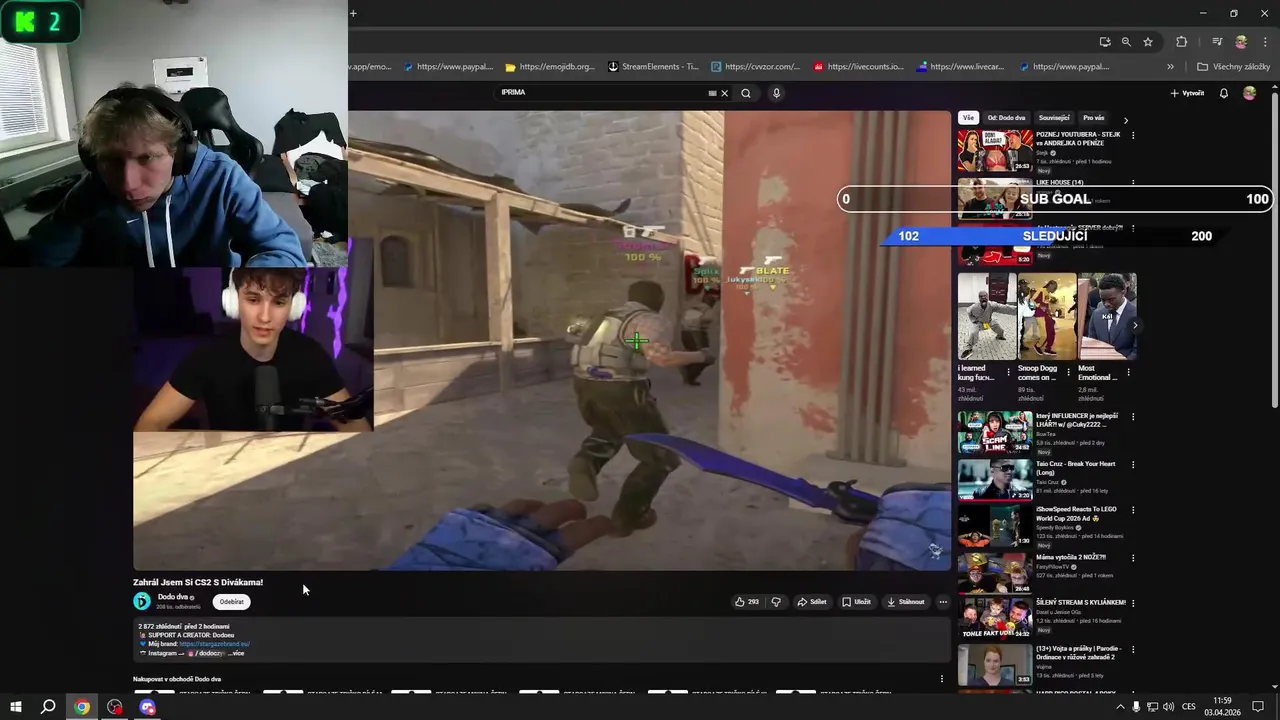
Task: Select the Od: Dodo dva filter chip
Action: (x=1006, y=118)
